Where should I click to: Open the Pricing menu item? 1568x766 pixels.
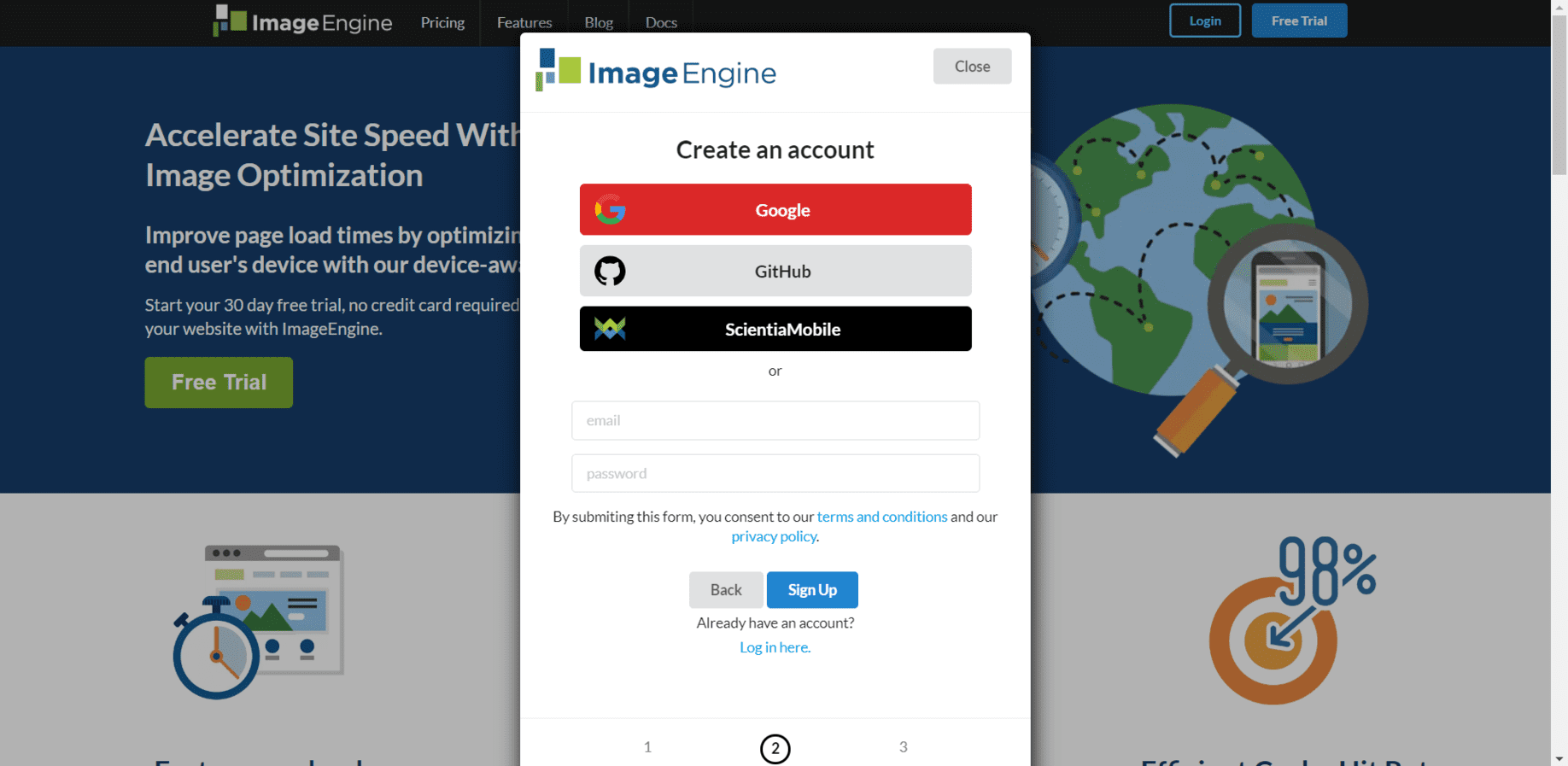442,22
